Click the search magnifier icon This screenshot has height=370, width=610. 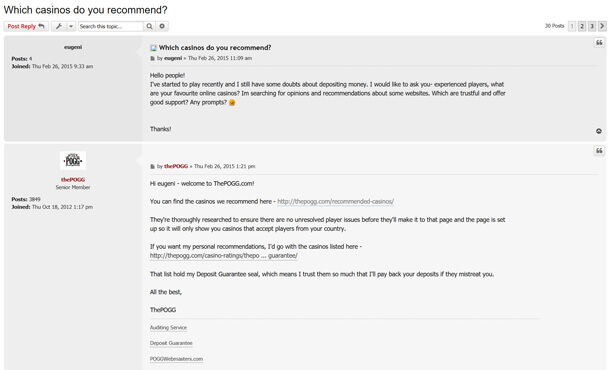pyautogui.click(x=149, y=26)
